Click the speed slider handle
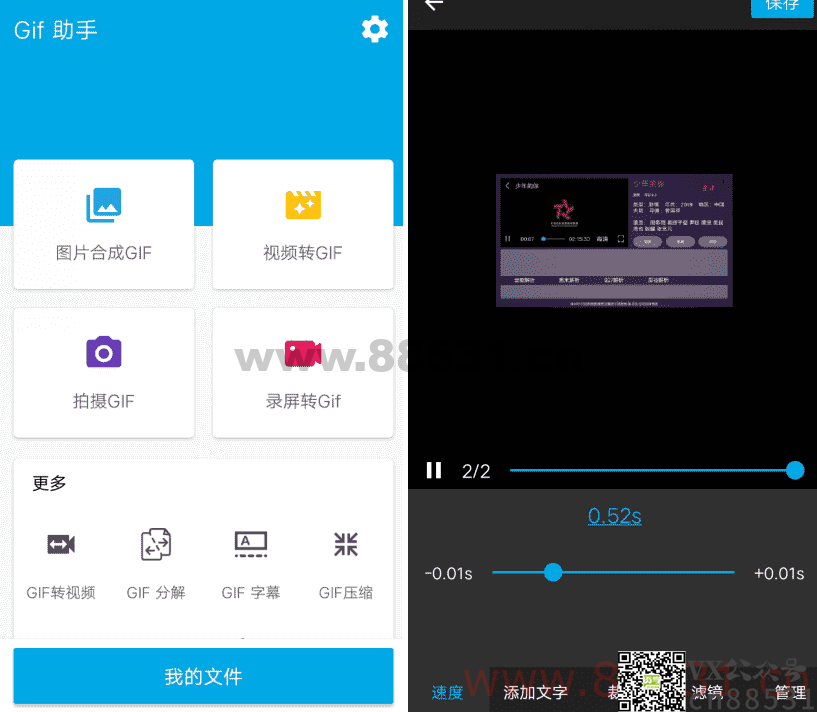 click(553, 572)
